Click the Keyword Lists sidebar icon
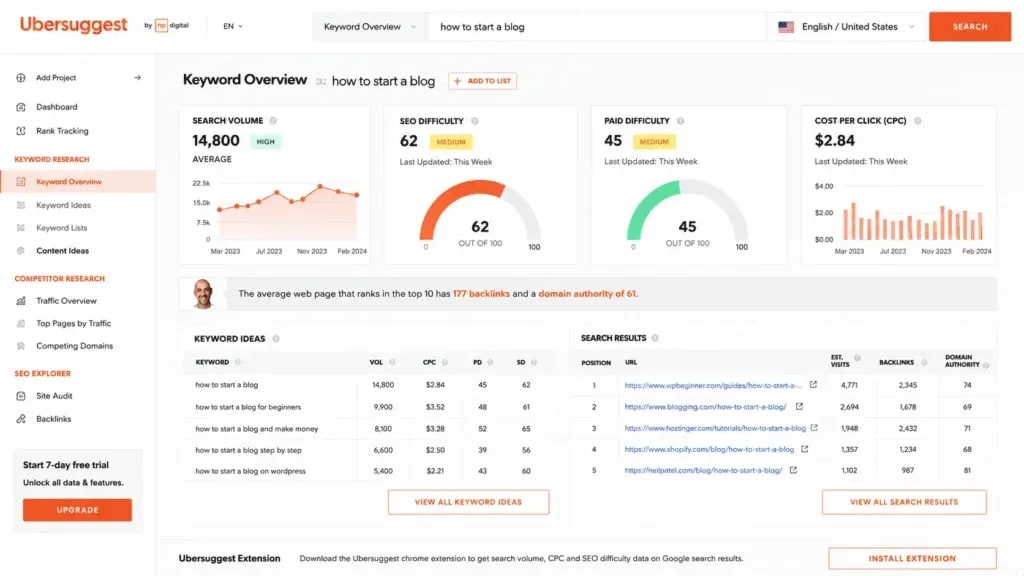 21,228
